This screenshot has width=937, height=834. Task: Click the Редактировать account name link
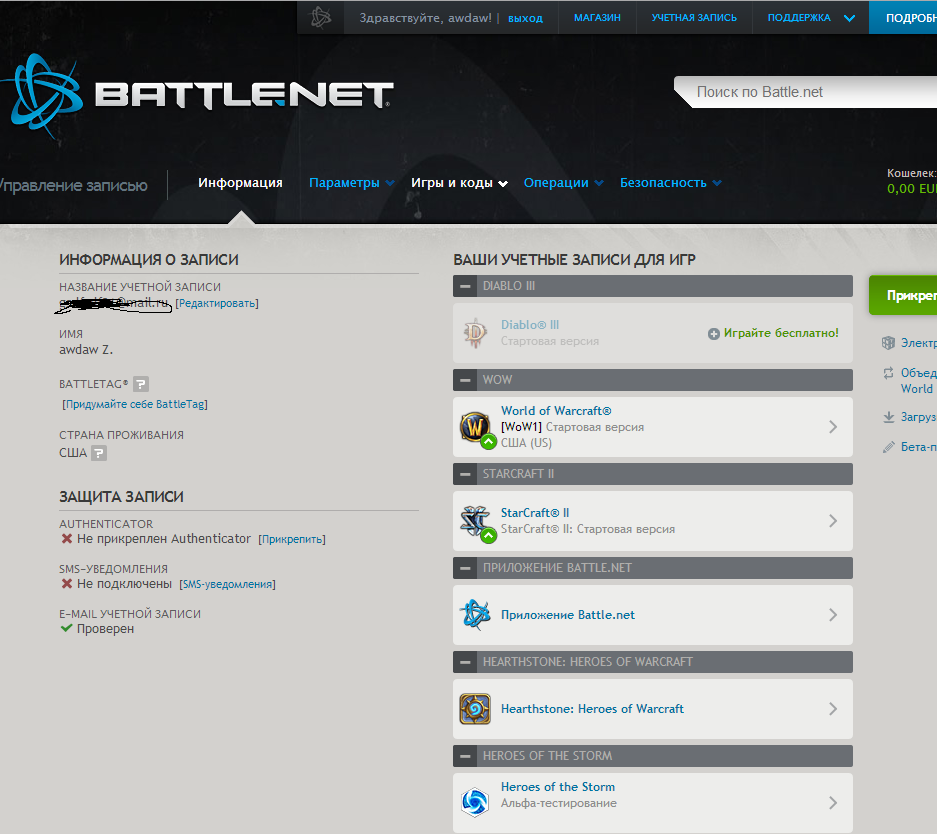coord(217,303)
